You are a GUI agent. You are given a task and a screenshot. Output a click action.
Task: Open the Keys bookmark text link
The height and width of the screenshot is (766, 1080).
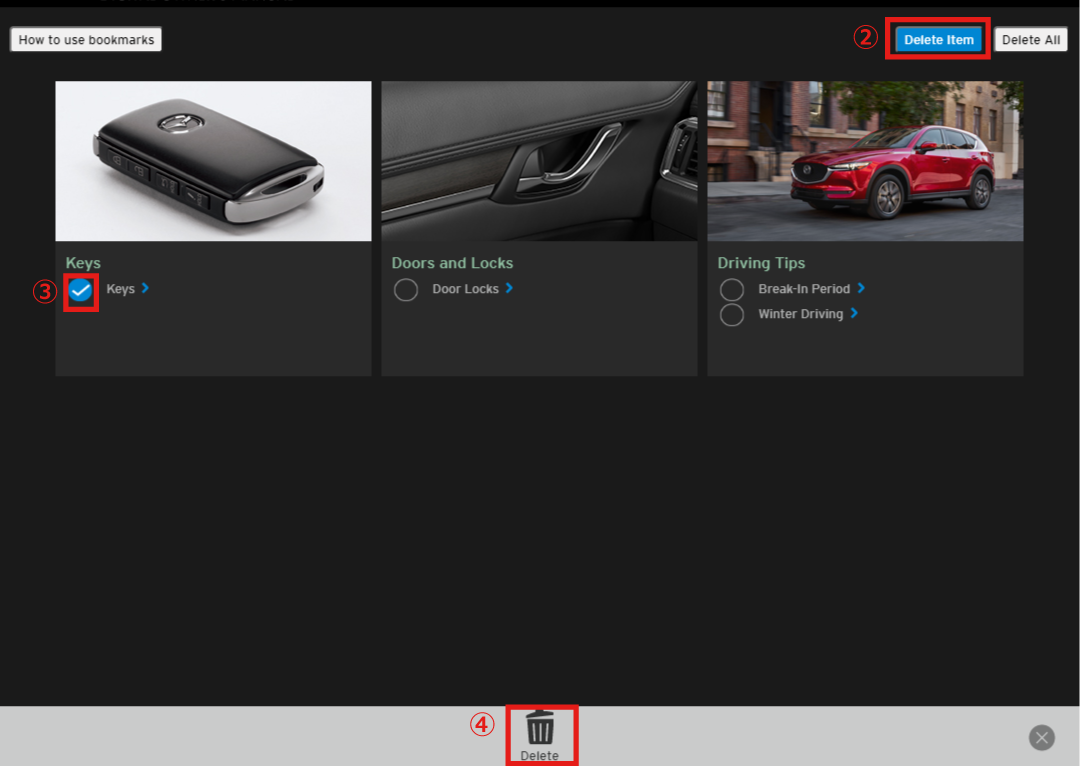click(120, 289)
